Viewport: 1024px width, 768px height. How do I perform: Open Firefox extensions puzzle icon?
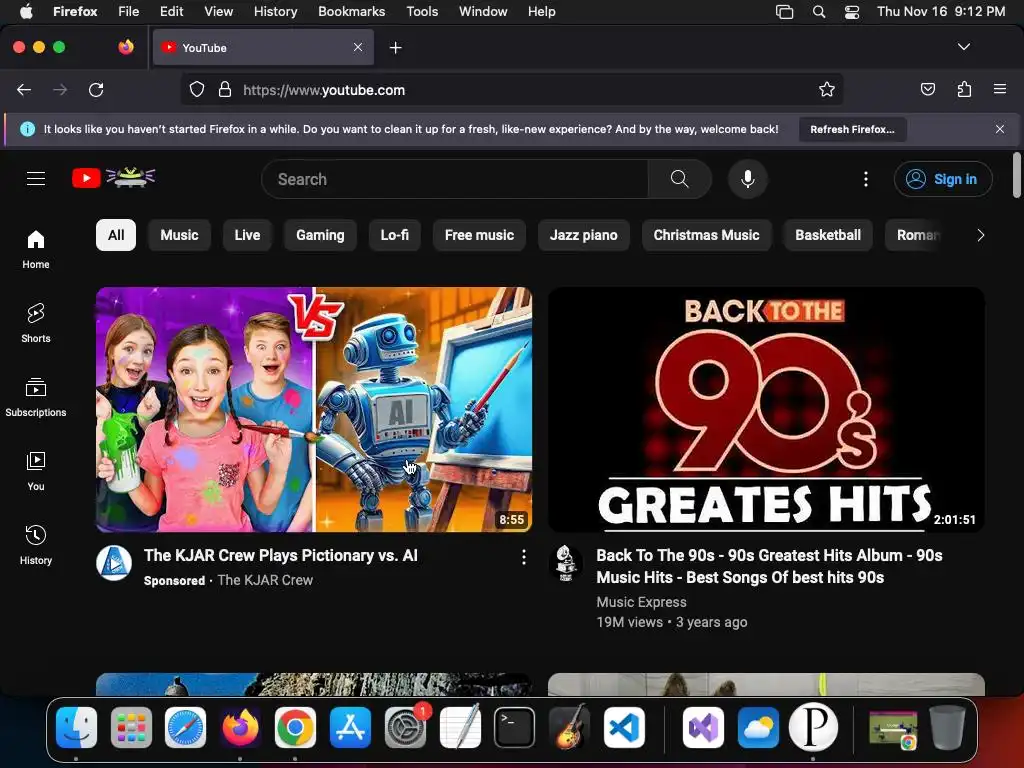click(x=964, y=89)
